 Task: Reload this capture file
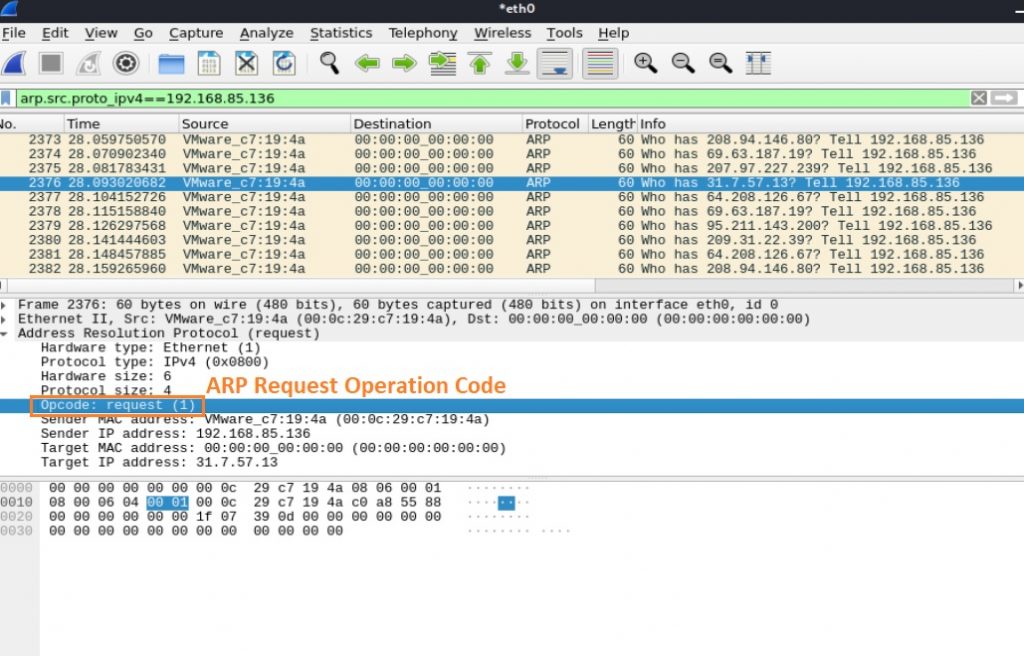(x=284, y=63)
